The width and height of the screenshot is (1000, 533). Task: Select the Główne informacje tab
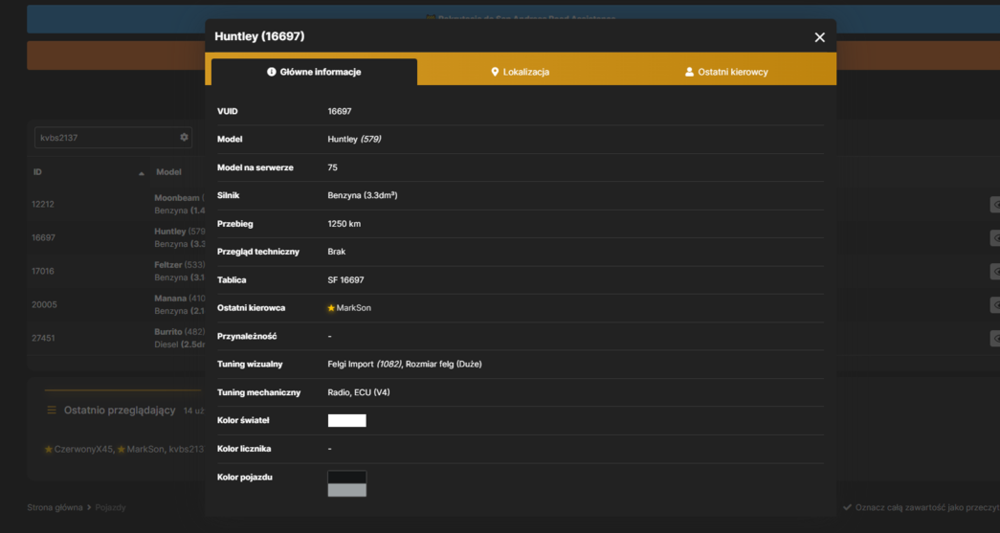click(314, 72)
